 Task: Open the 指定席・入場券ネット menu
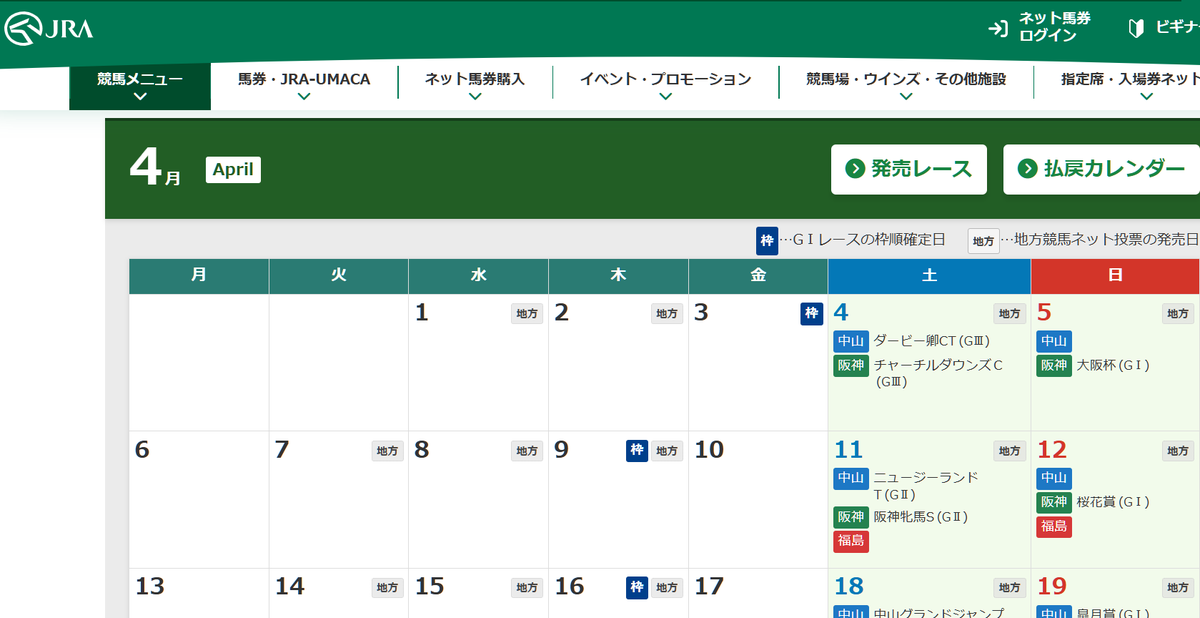[x=1130, y=86]
